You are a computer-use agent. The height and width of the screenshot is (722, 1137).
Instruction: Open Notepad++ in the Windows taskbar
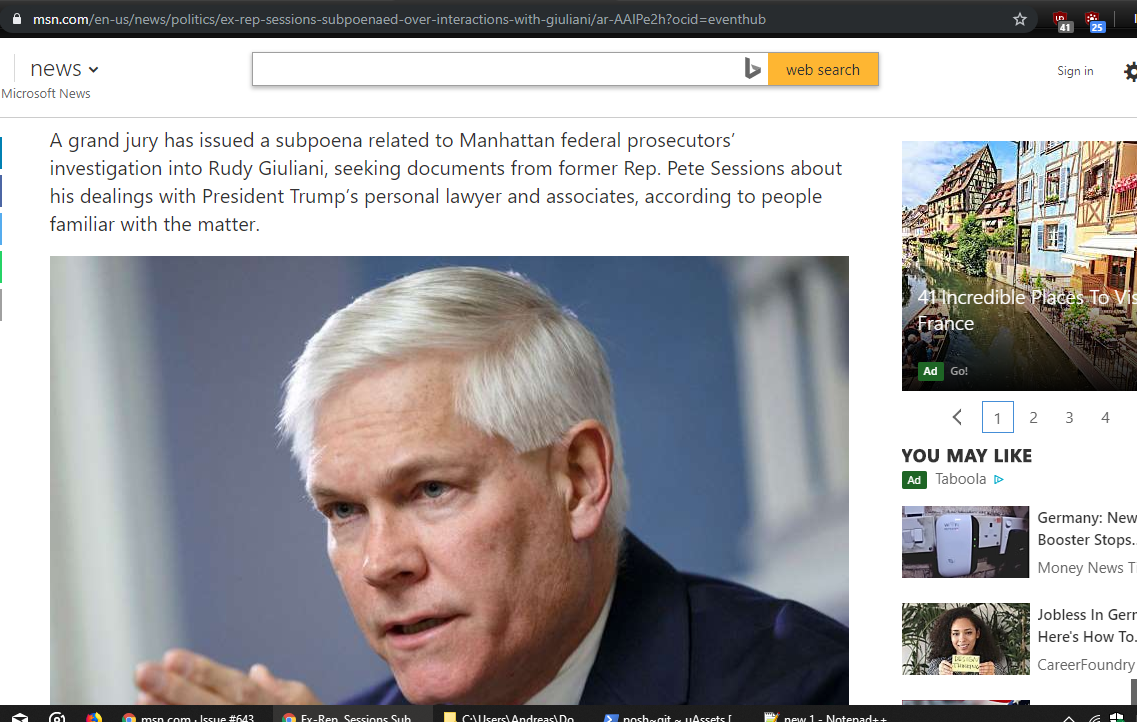pos(824,716)
